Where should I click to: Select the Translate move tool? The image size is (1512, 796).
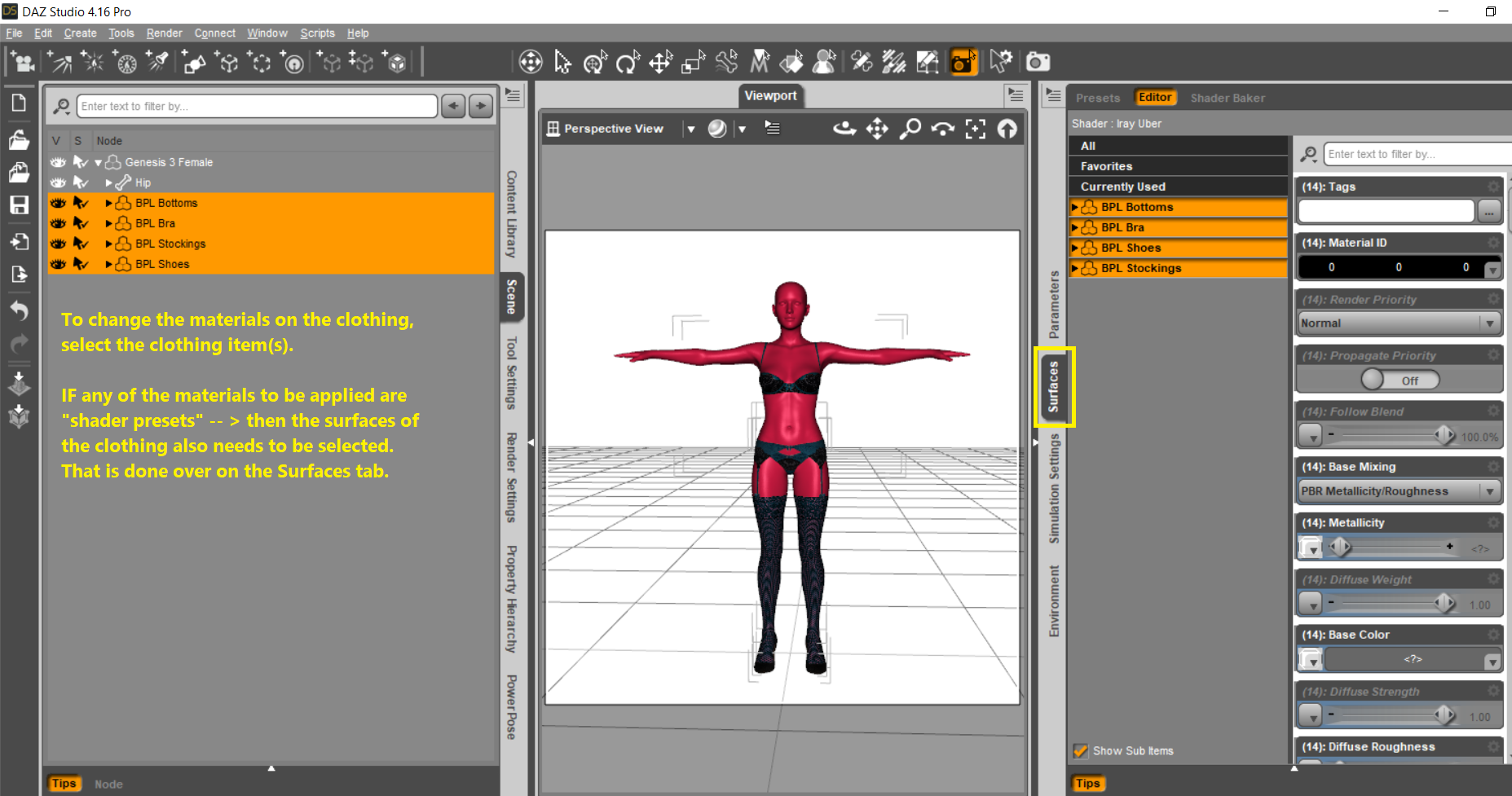coord(660,62)
